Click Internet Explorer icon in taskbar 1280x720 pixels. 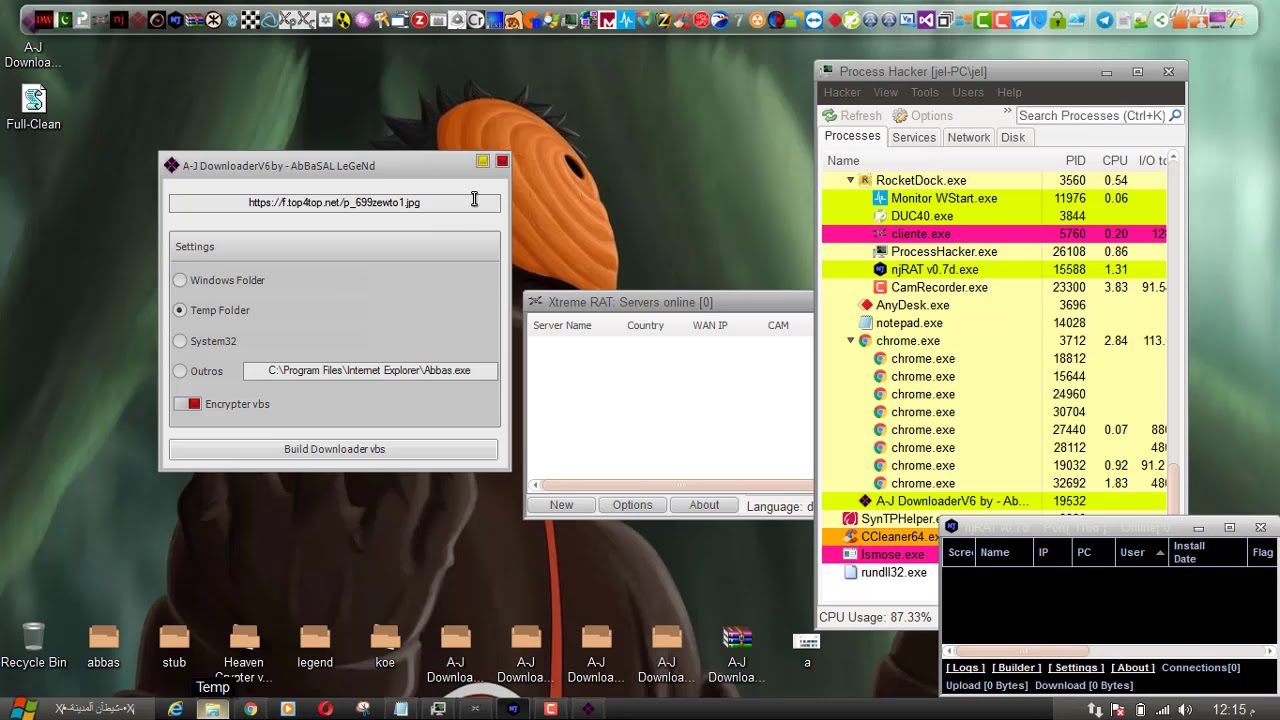click(176, 709)
